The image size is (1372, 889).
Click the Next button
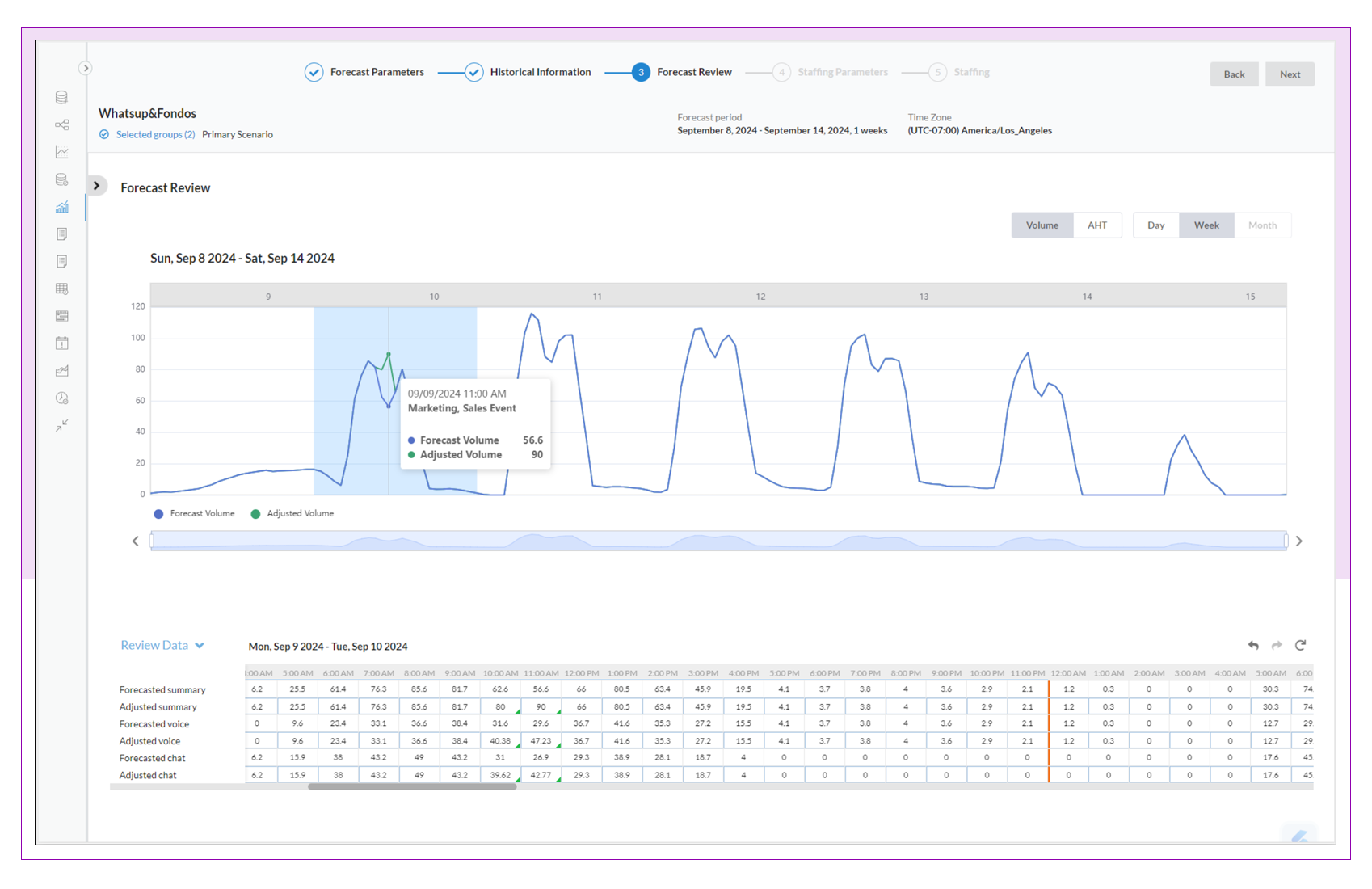pyautogui.click(x=1290, y=74)
